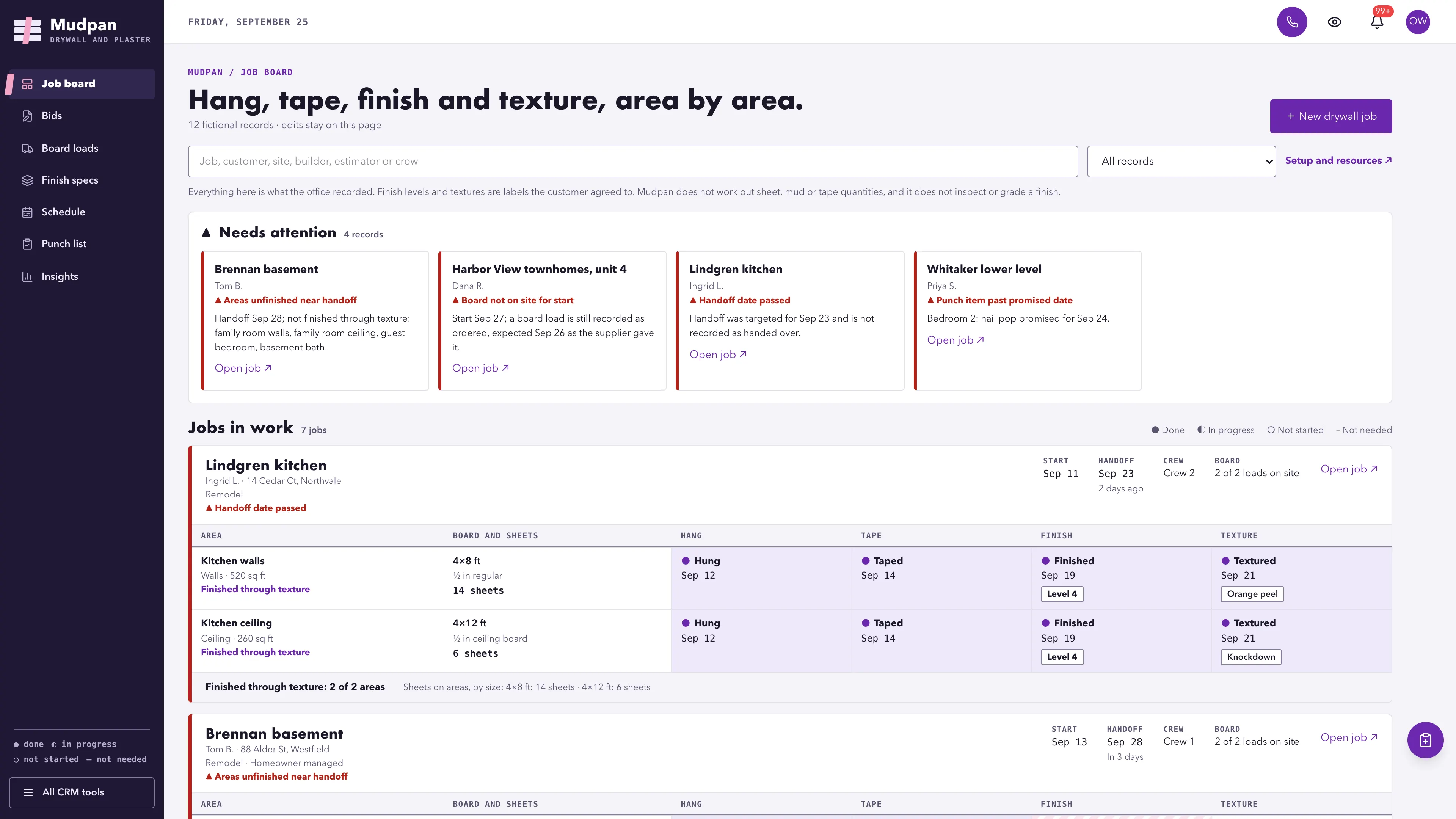Image resolution: width=1456 pixels, height=819 pixels.
Task: Click "Finished through texture" under Kitchen ceiling
Action: tap(256, 652)
